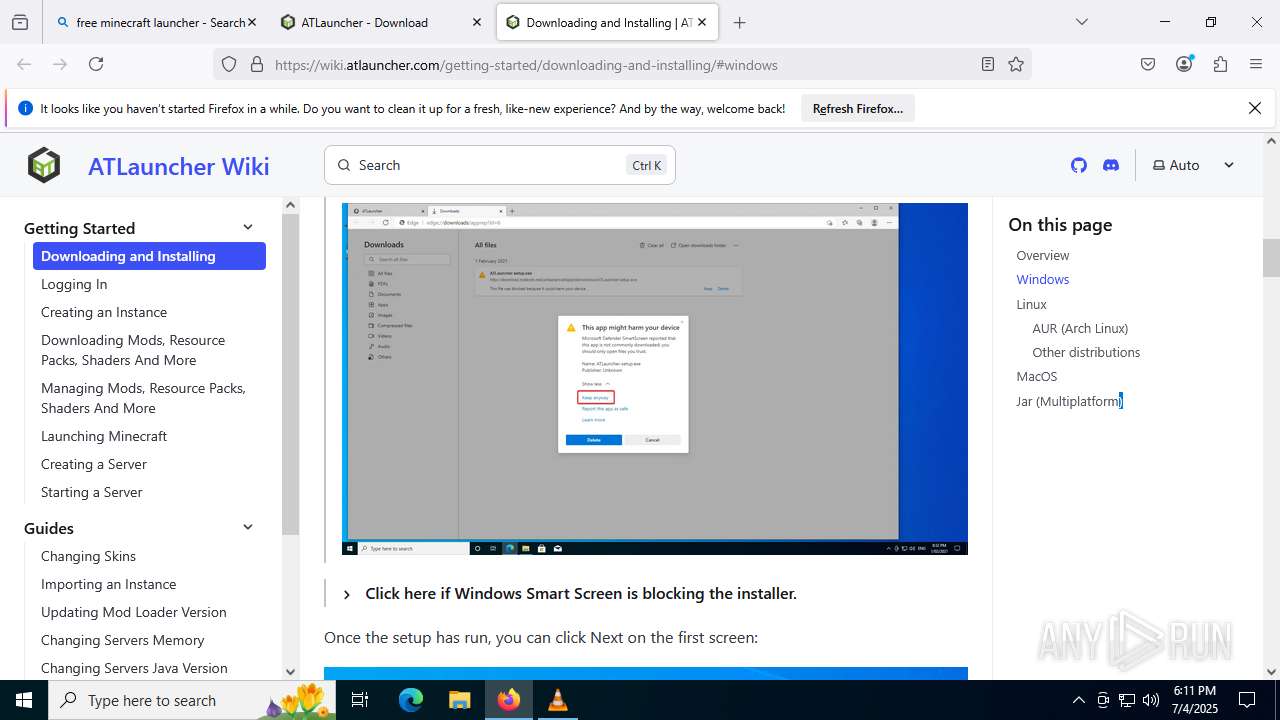Jump to Jar (Multiplatform) section
This screenshot has width=1280, height=720.
pos(1069,401)
